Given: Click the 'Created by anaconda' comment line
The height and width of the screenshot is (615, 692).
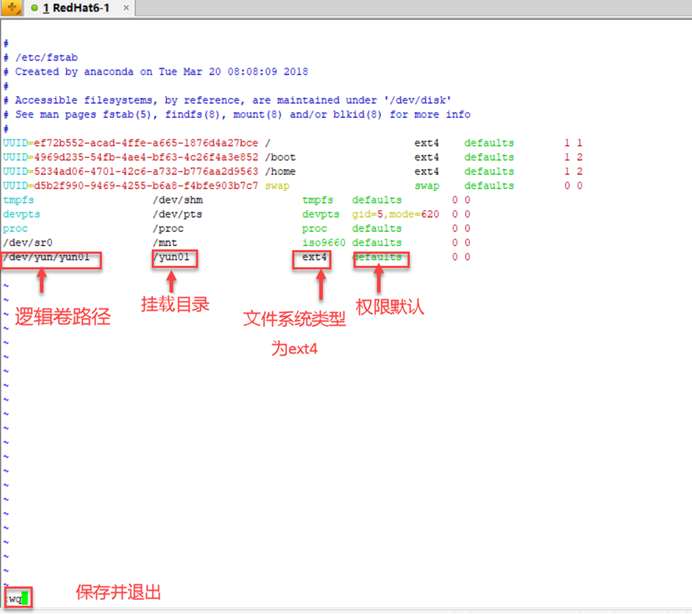Looking at the screenshot, I should [156, 71].
